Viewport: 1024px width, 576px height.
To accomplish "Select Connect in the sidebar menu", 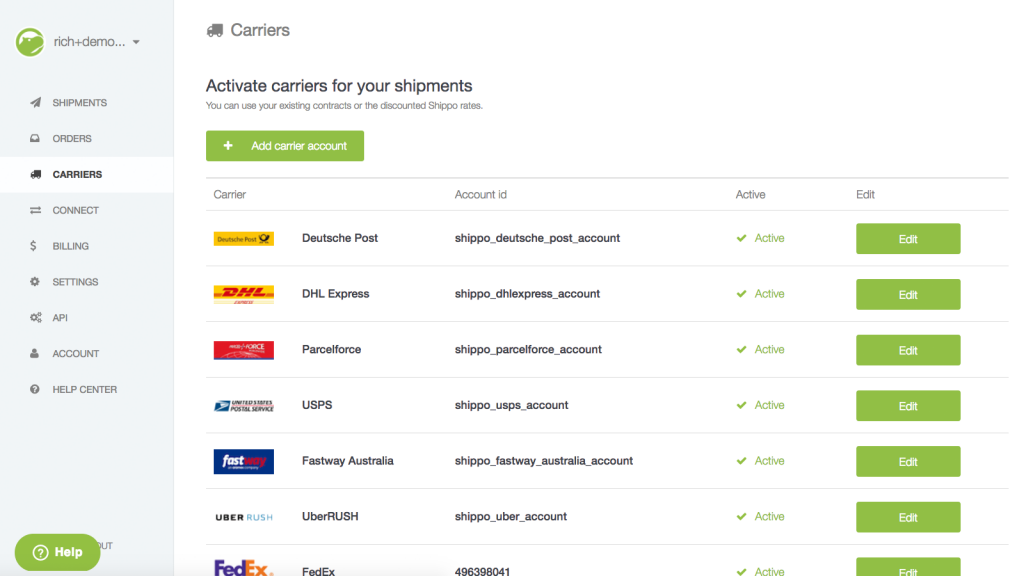I will pyautogui.click(x=75, y=210).
